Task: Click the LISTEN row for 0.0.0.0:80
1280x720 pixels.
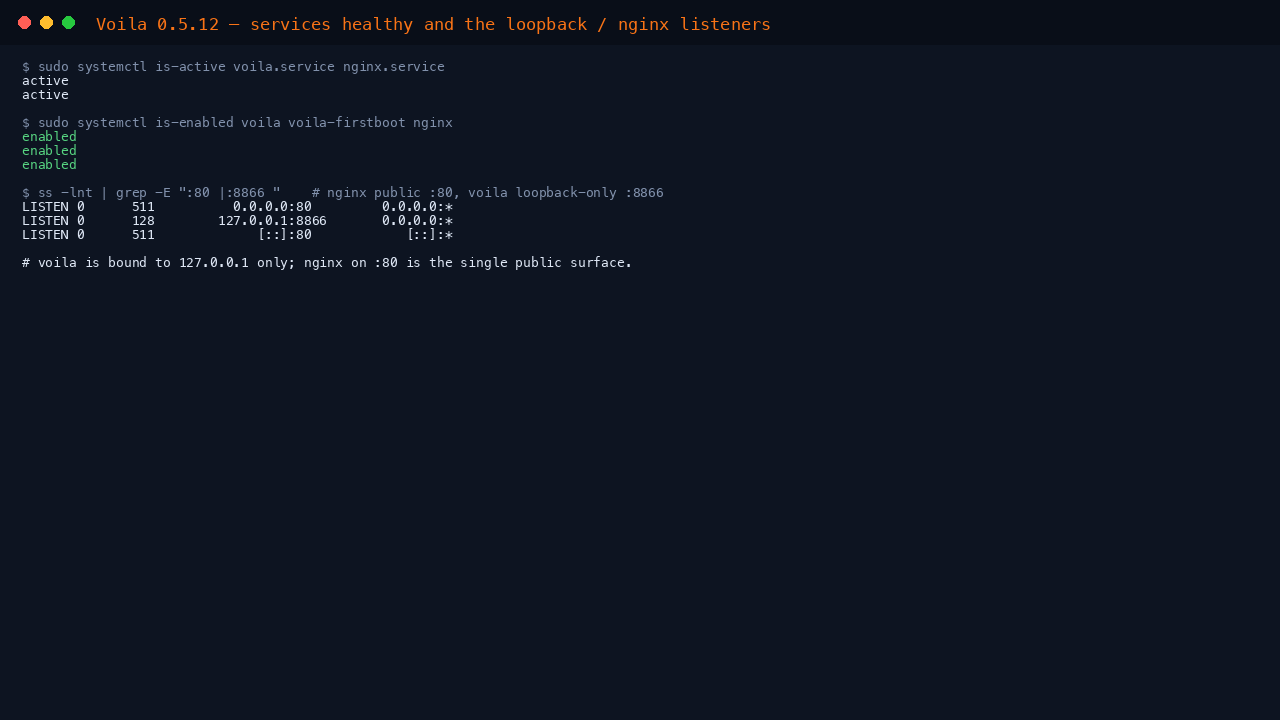Action: tap(237, 207)
